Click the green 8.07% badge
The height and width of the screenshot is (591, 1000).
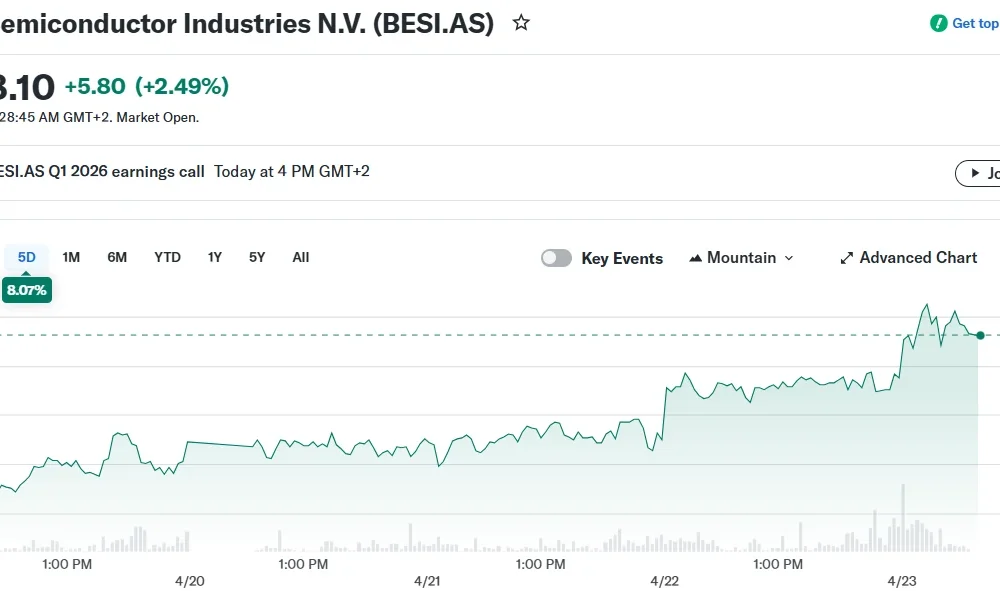click(x=27, y=289)
